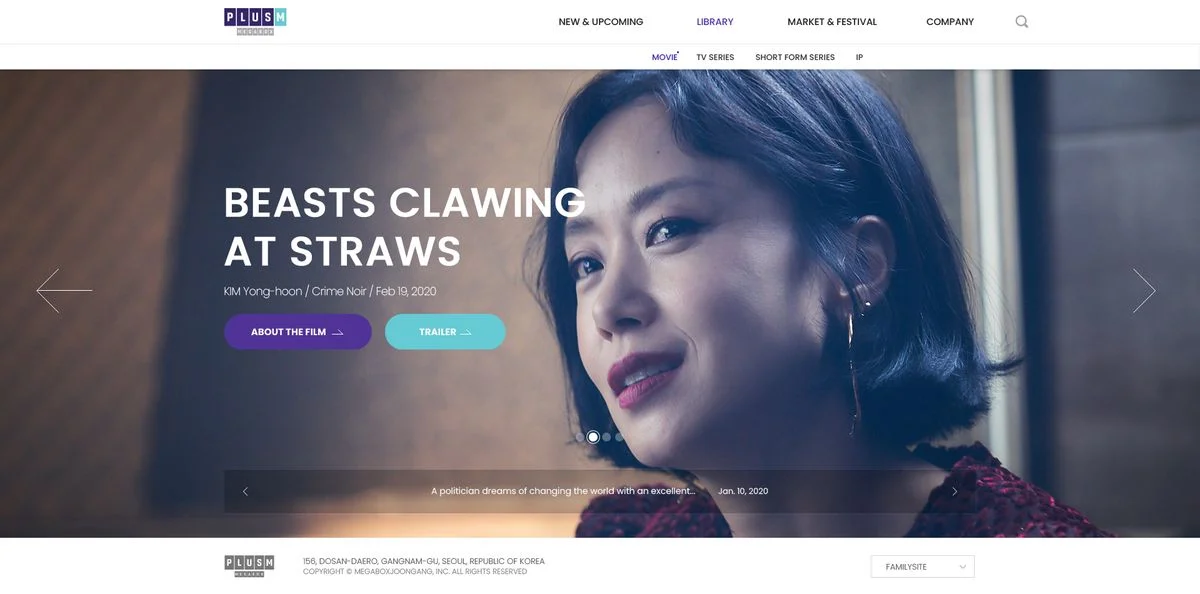This screenshot has height=594, width=1200.
Task: Show previous news ticker item
Action: coord(245,491)
